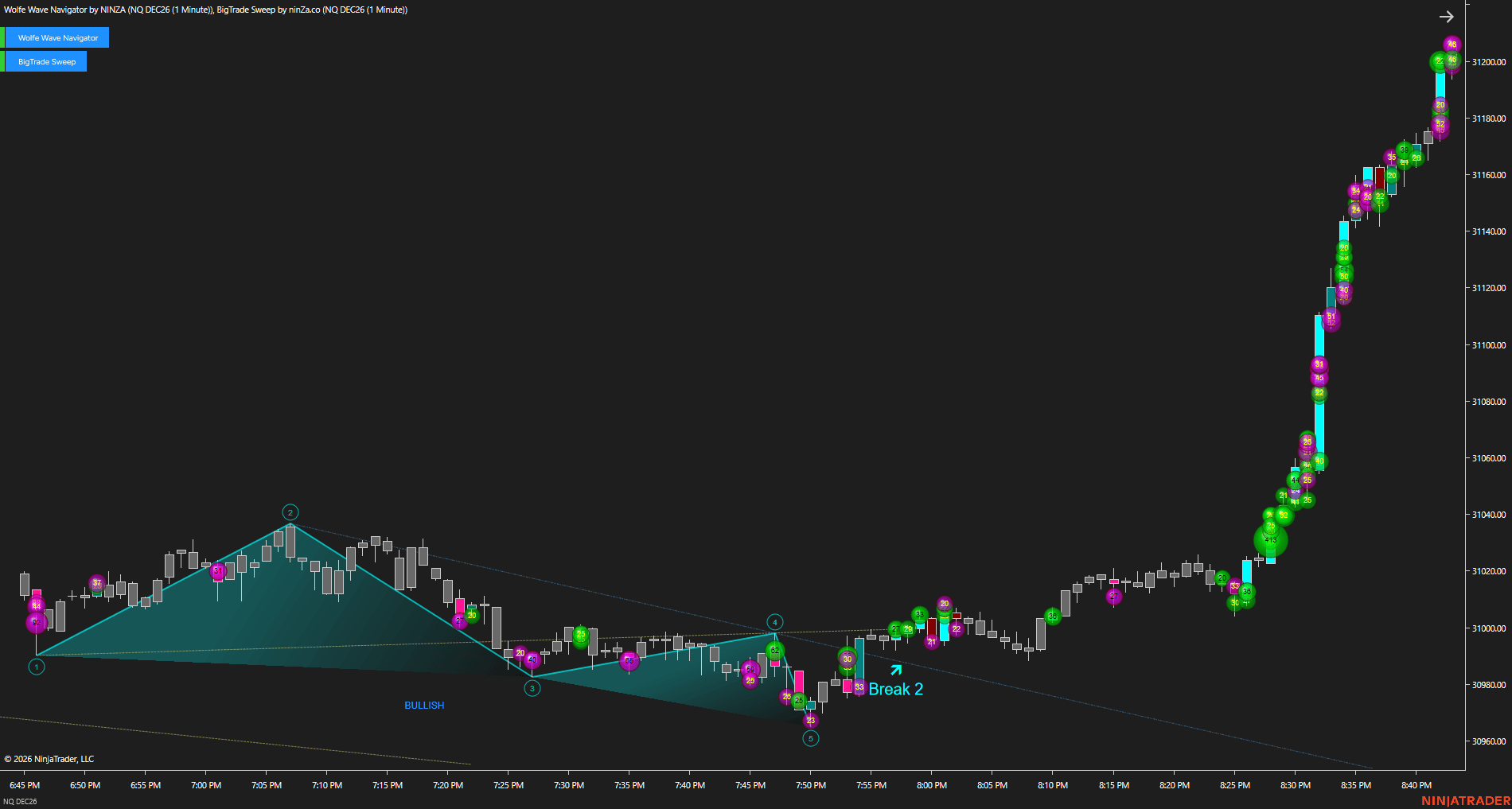Click the BULLISH pattern label

click(424, 706)
